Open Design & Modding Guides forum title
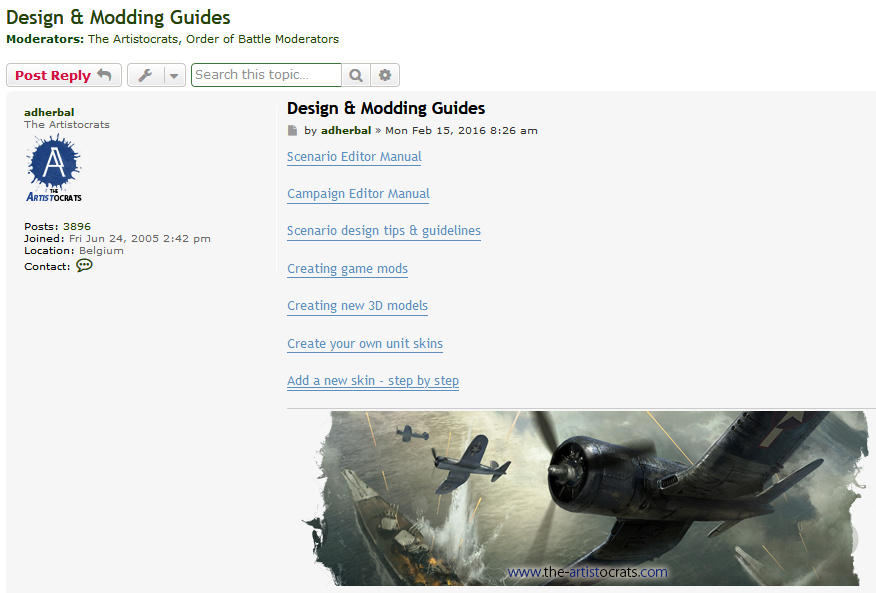This screenshot has width=876, height=593. 118,17
